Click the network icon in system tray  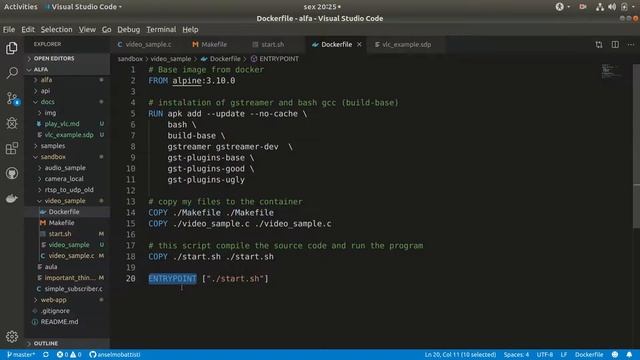599,7
